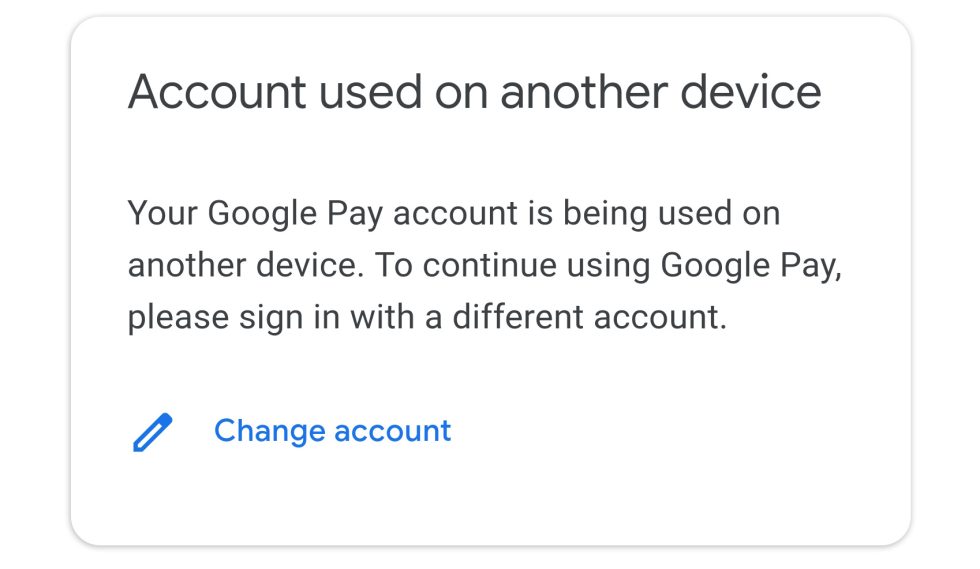Click the word 'another' in the heading
Viewport: 980px width, 569px height.
coord(584,92)
